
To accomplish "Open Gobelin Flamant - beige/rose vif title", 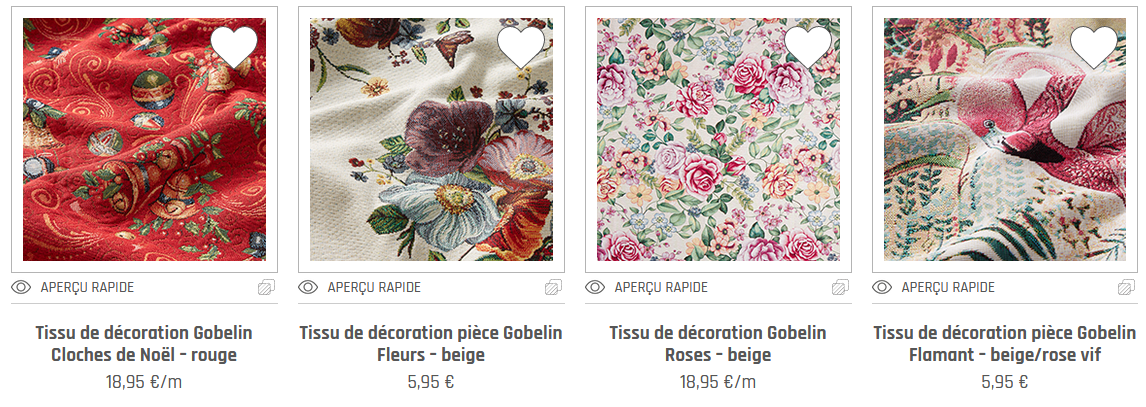I will click(1005, 343).
